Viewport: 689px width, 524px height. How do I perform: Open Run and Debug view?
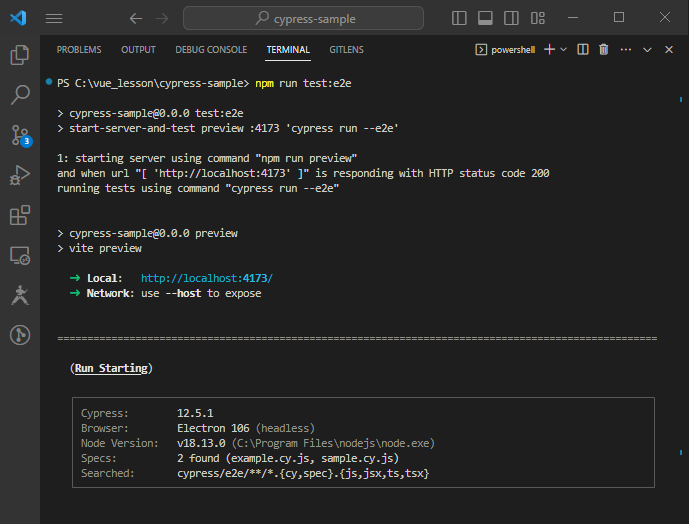tap(20, 175)
